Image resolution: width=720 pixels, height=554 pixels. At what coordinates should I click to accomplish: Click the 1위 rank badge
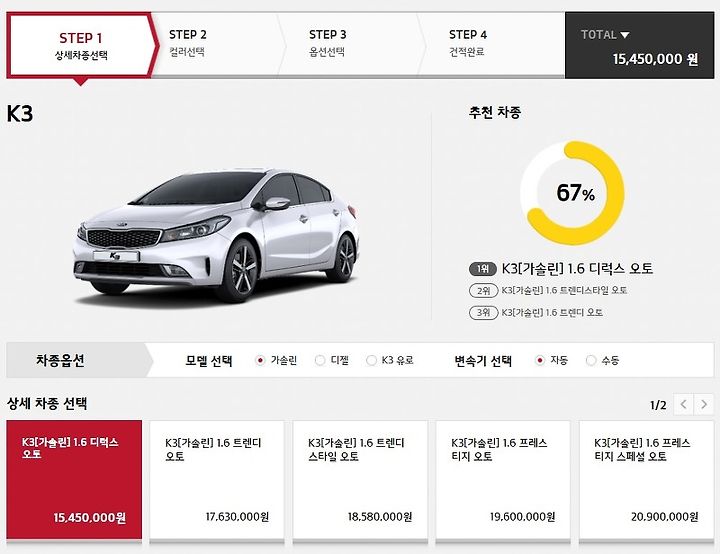click(x=483, y=269)
